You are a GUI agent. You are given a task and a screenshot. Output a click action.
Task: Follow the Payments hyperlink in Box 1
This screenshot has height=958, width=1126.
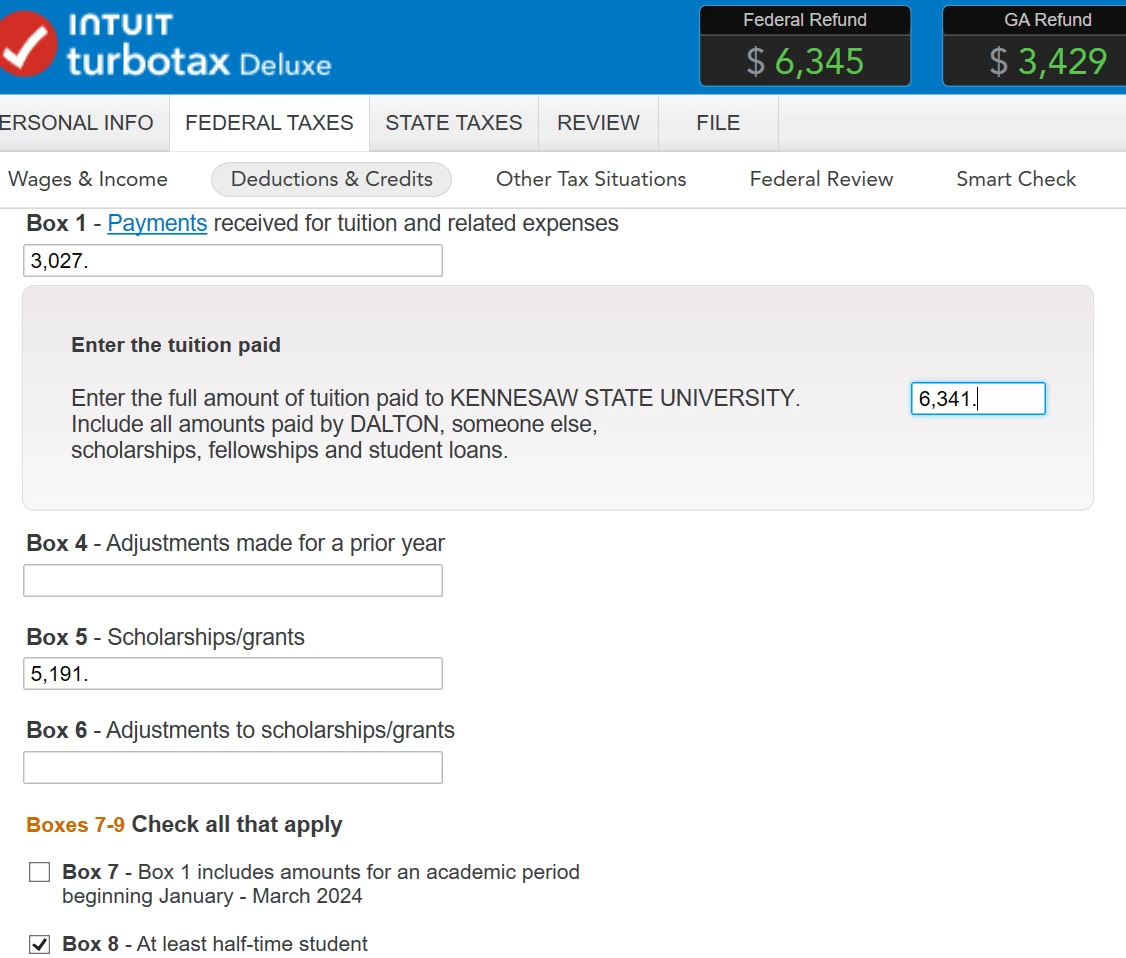tap(157, 223)
